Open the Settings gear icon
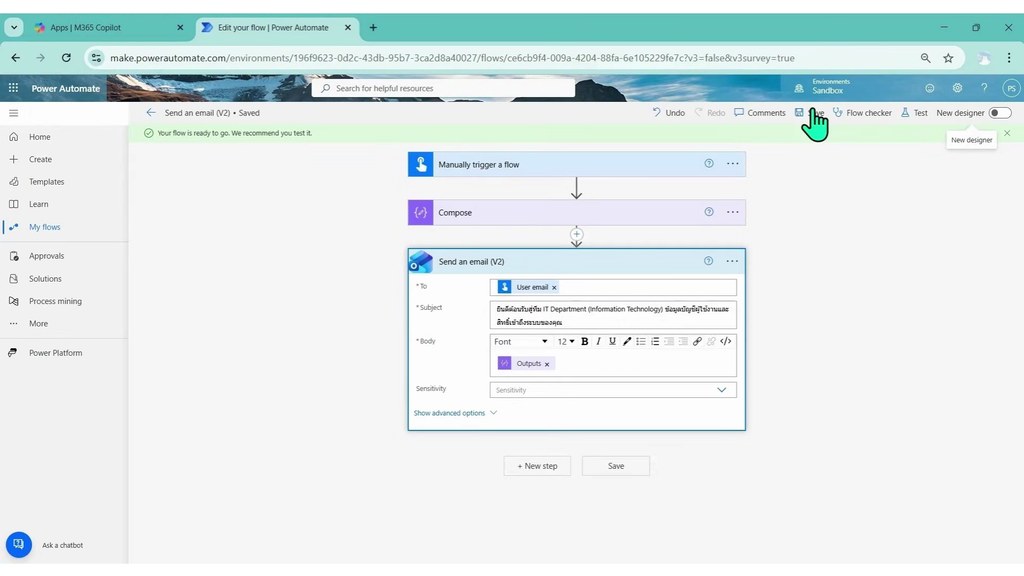This screenshot has width=1024, height=576. click(957, 88)
